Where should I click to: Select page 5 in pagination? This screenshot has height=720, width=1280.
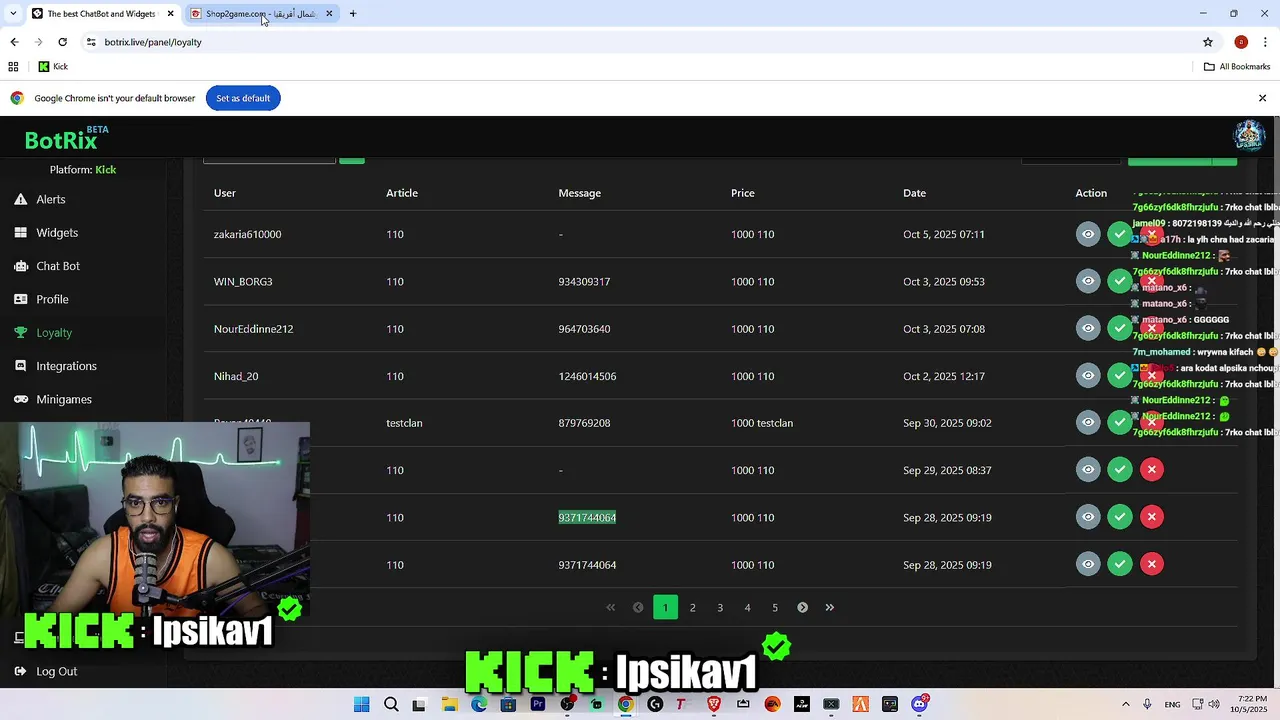[775, 607]
